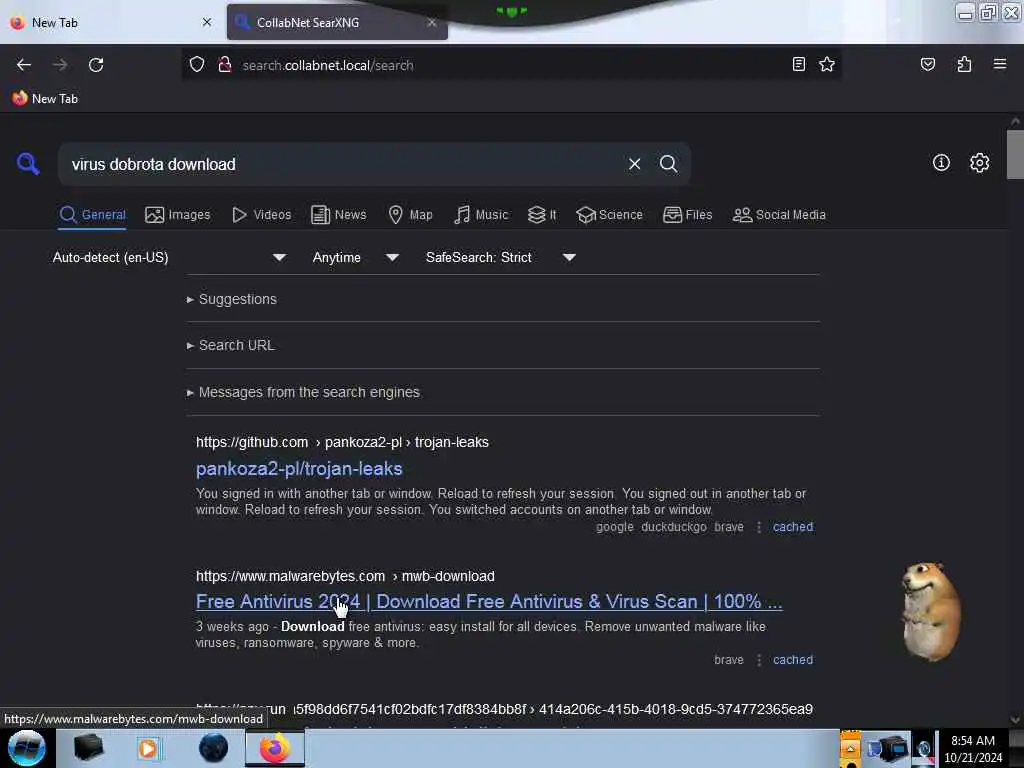This screenshot has height=768, width=1024.
Task: Click the hamster desktop mascot
Action: tap(930, 612)
